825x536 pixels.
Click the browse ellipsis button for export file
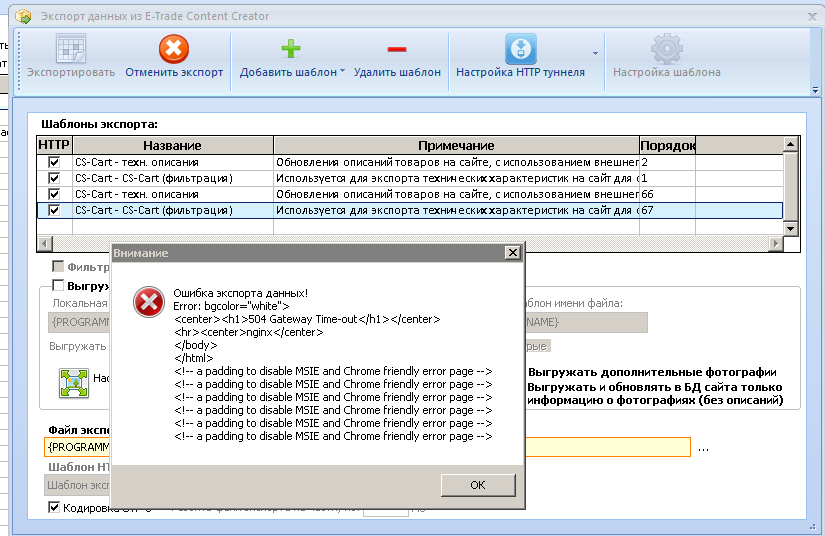coord(703,448)
